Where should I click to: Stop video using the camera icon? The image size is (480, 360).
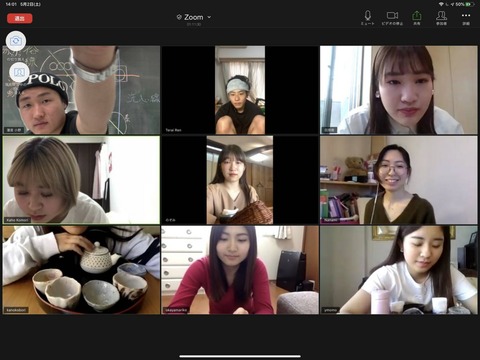tap(392, 18)
